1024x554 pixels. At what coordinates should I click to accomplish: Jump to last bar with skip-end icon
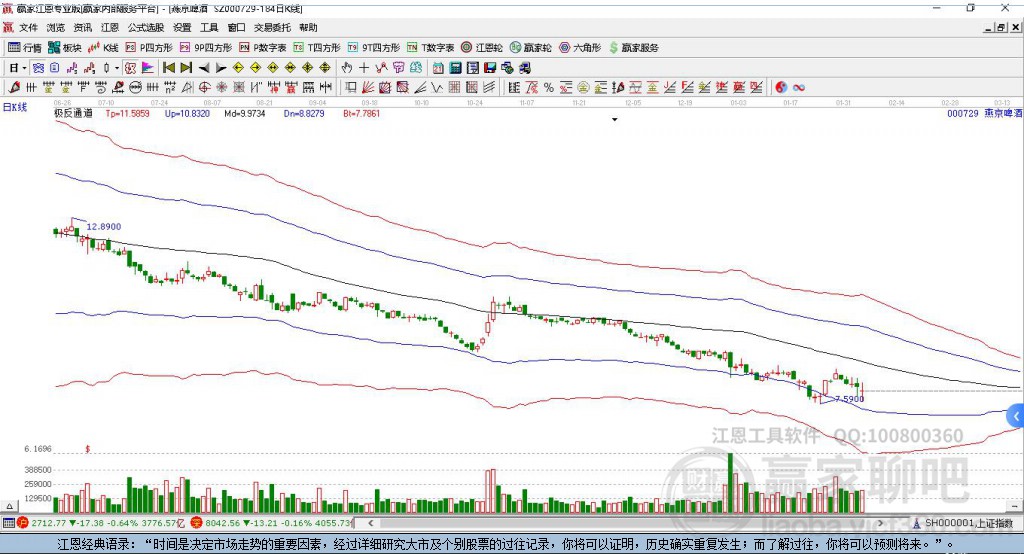coord(186,68)
